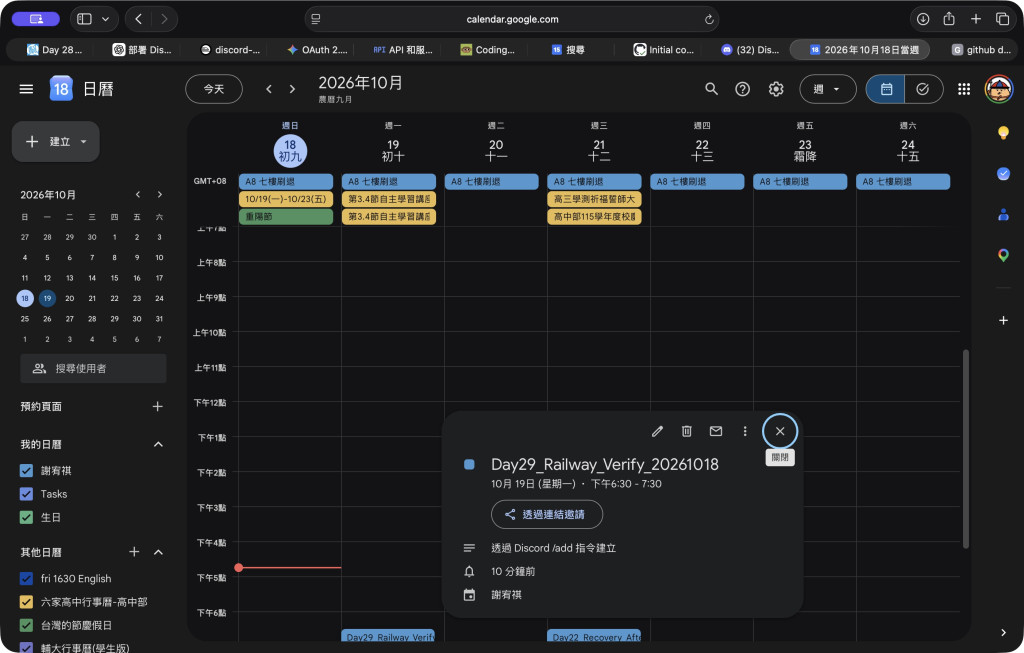Toggle 台灣的節慶假日 calendar checkbox
This screenshot has width=1024, height=653.
coord(26,625)
